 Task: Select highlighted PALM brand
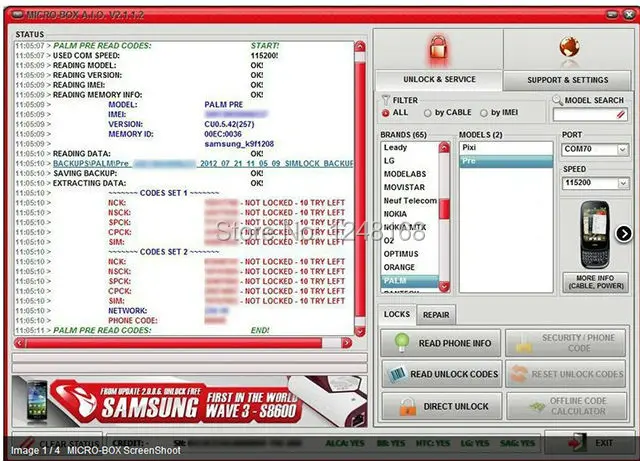(410, 281)
